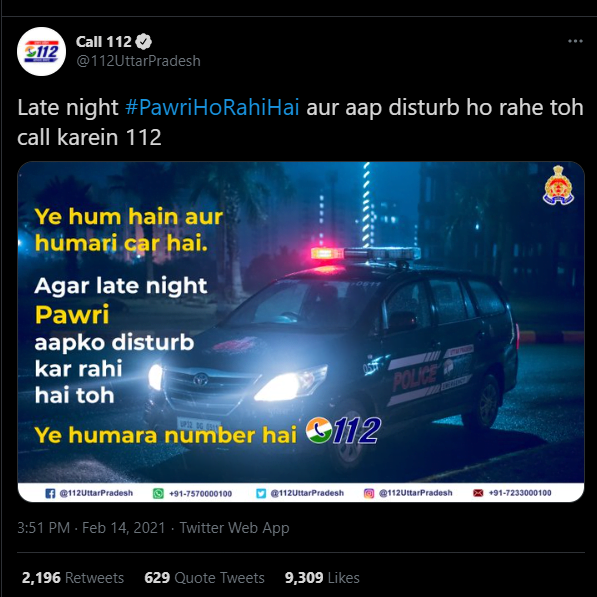
Task: Click the verified badge next to Call 112
Action: tap(144, 42)
